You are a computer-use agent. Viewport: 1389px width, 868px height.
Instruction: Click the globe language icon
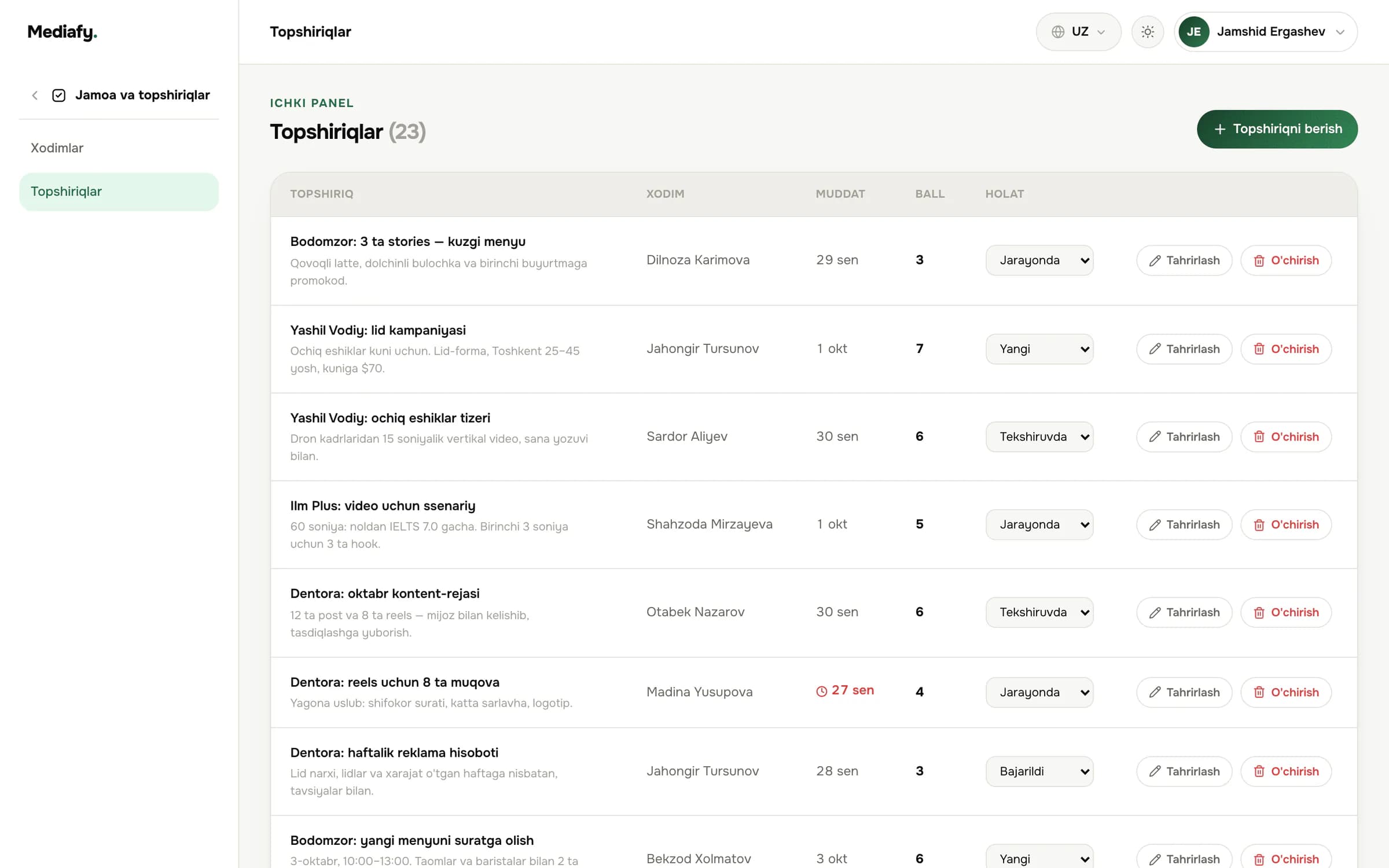click(1058, 32)
